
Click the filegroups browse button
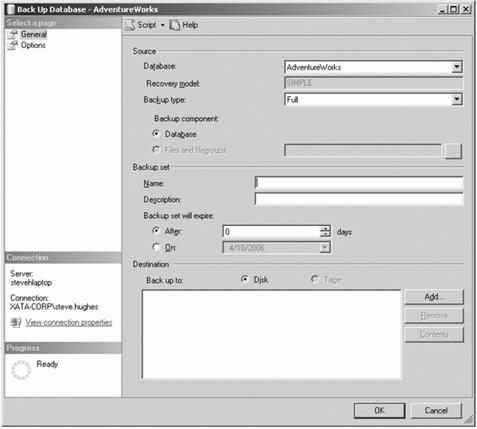tap(453, 151)
